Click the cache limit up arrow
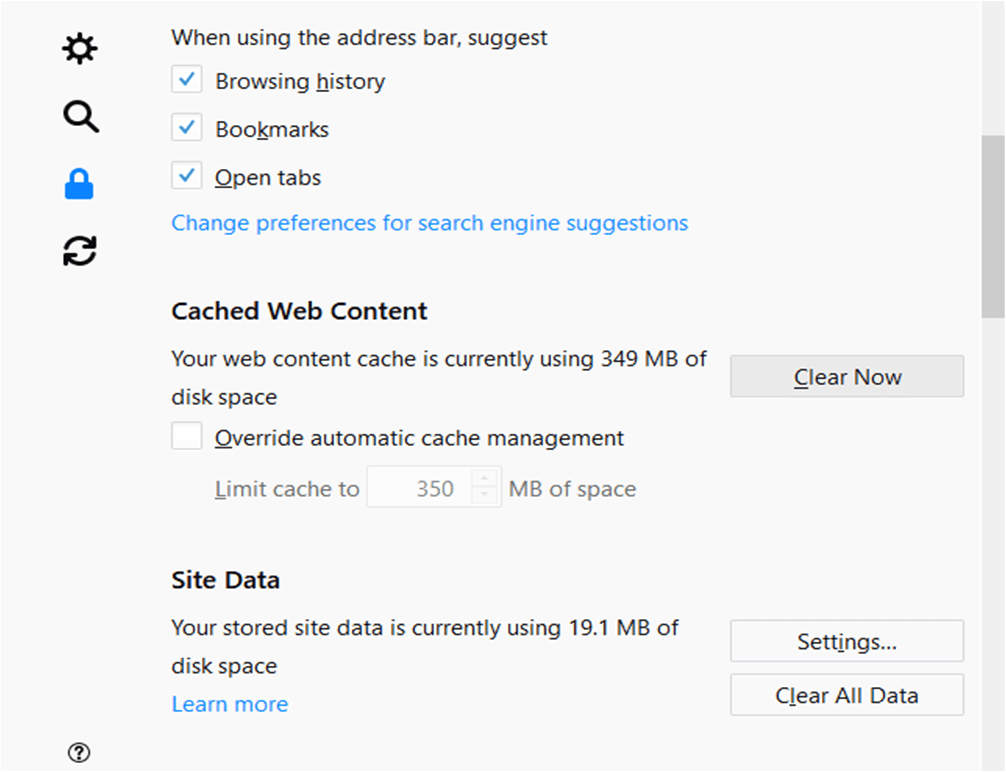This screenshot has width=1006, height=772. pos(484,479)
